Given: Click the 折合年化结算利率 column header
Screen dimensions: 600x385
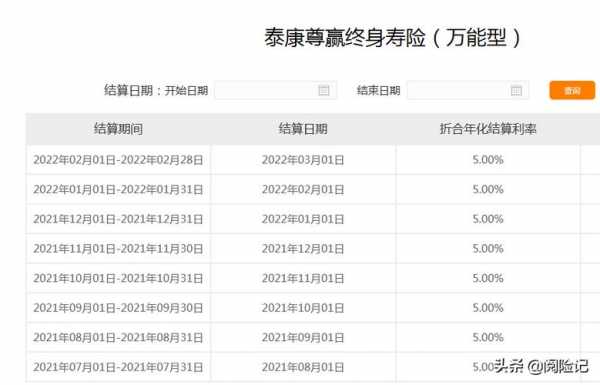Looking at the screenshot, I should pos(488,129).
